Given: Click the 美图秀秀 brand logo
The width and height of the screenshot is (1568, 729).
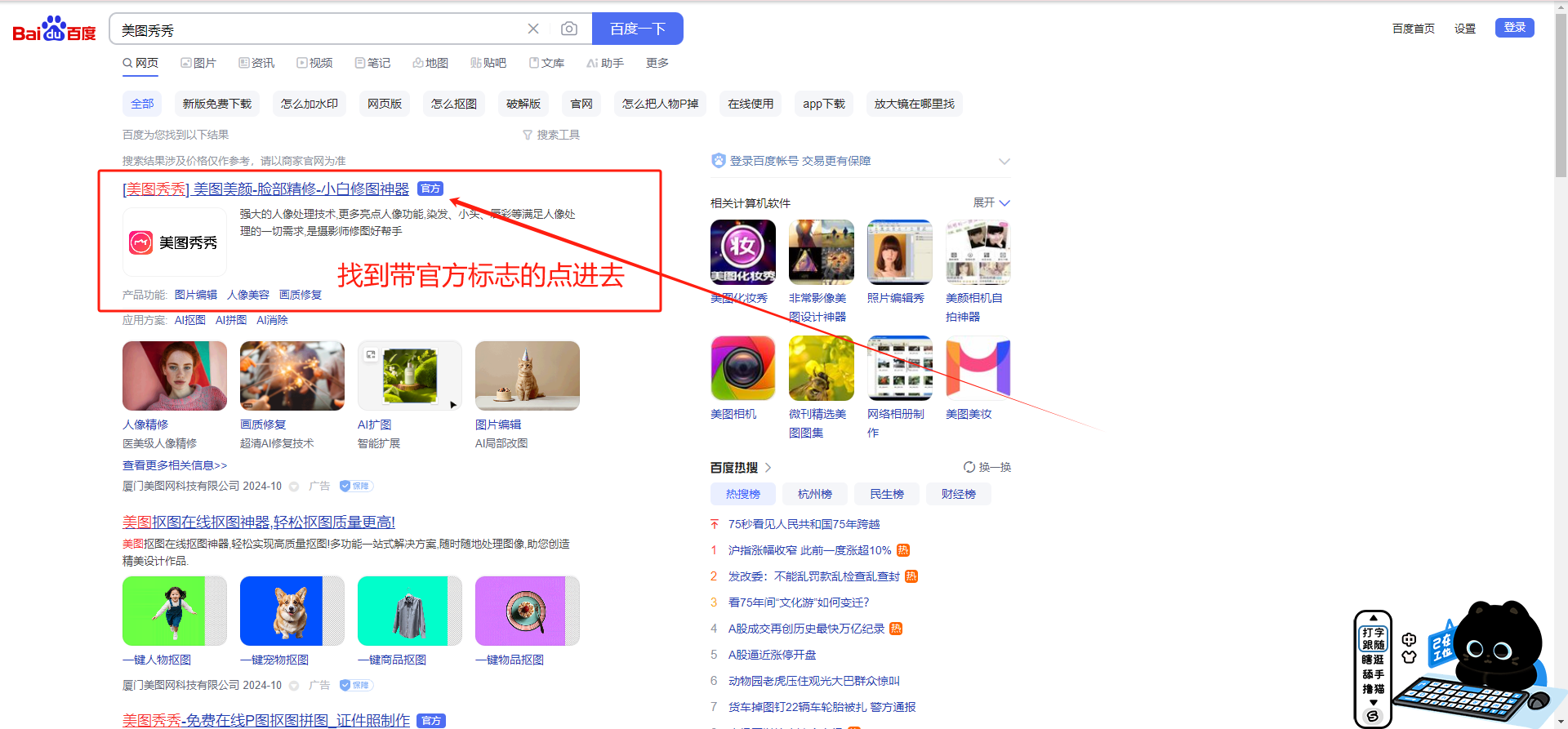Looking at the screenshot, I should 175,242.
